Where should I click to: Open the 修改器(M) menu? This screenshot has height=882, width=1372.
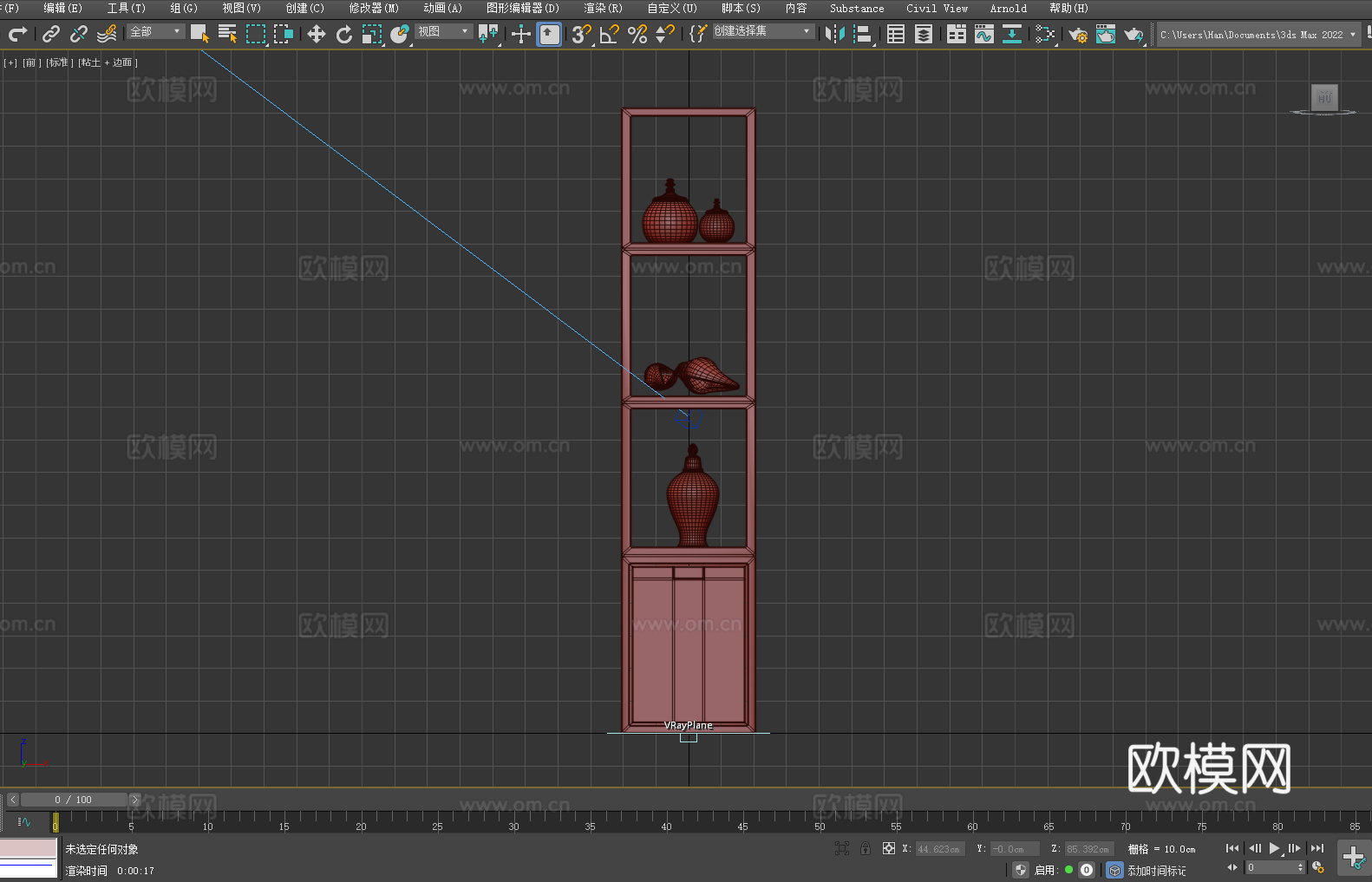[x=374, y=8]
